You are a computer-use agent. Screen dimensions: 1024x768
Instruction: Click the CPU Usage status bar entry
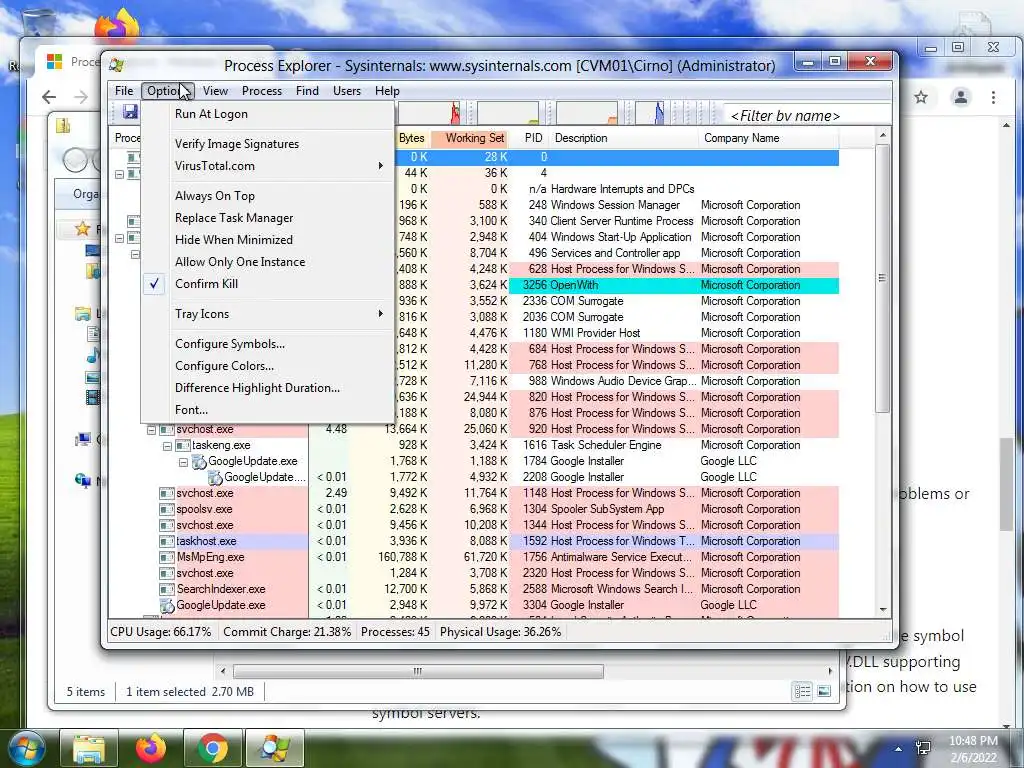click(161, 632)
